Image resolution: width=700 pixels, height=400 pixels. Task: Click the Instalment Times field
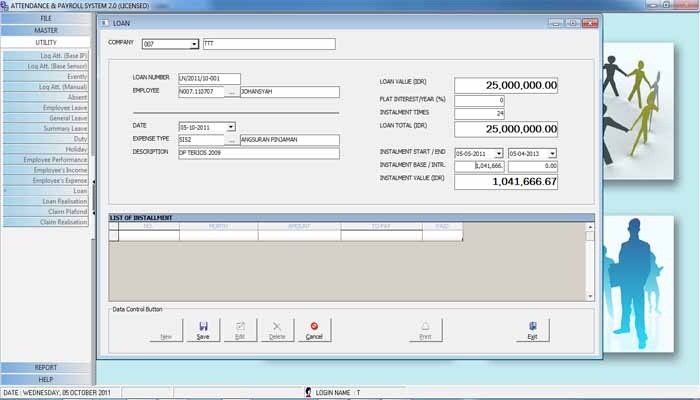coord(479,113)
